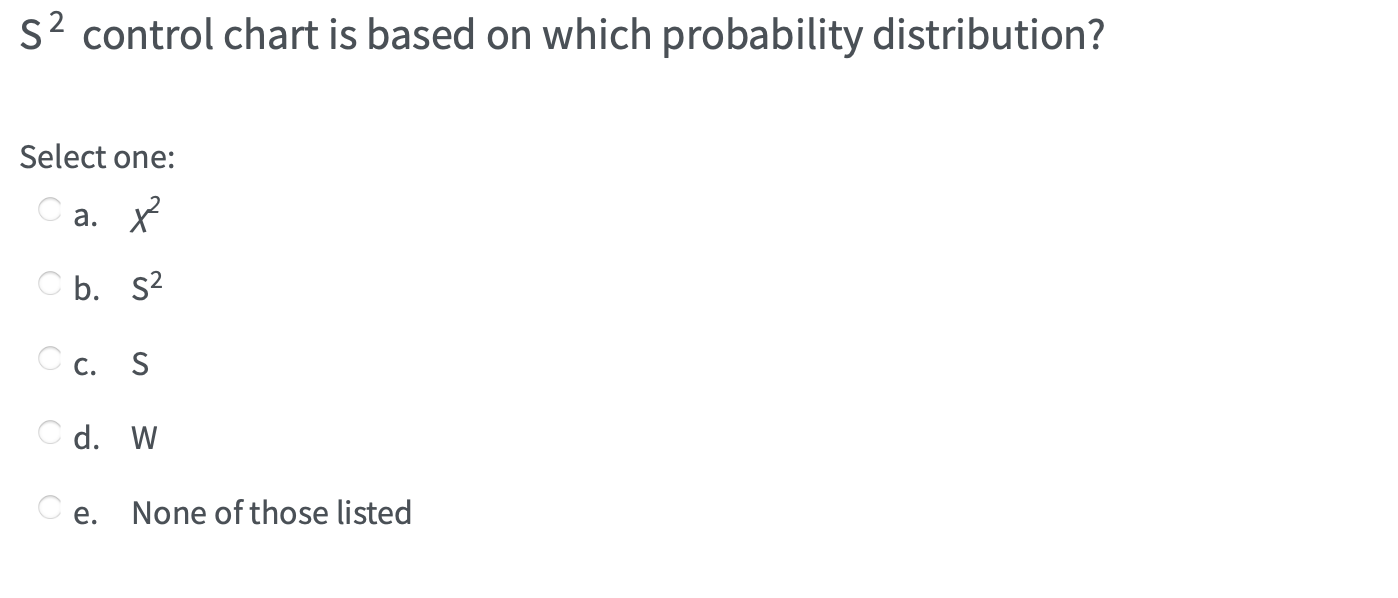This screenshot has height=598, width=1398.
Task: Select radio button for option b
Action: point(48,282)
